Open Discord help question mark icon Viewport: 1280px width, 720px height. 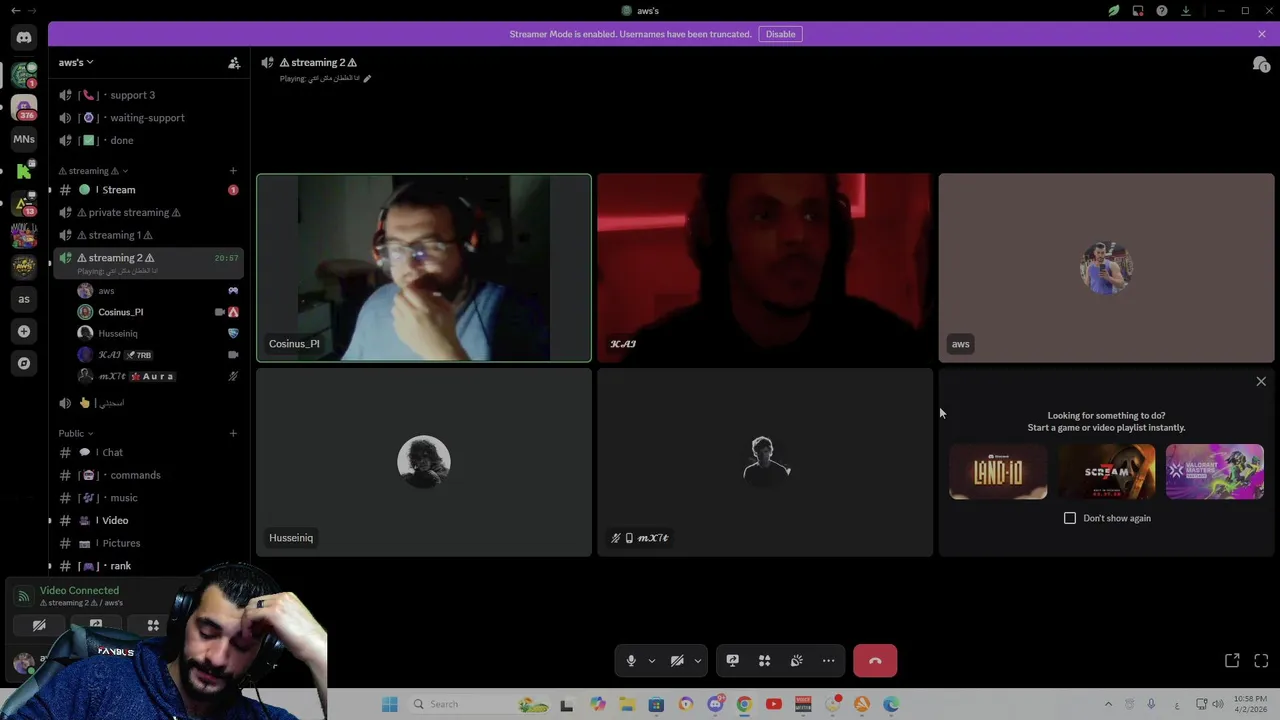pos(1162,11)
